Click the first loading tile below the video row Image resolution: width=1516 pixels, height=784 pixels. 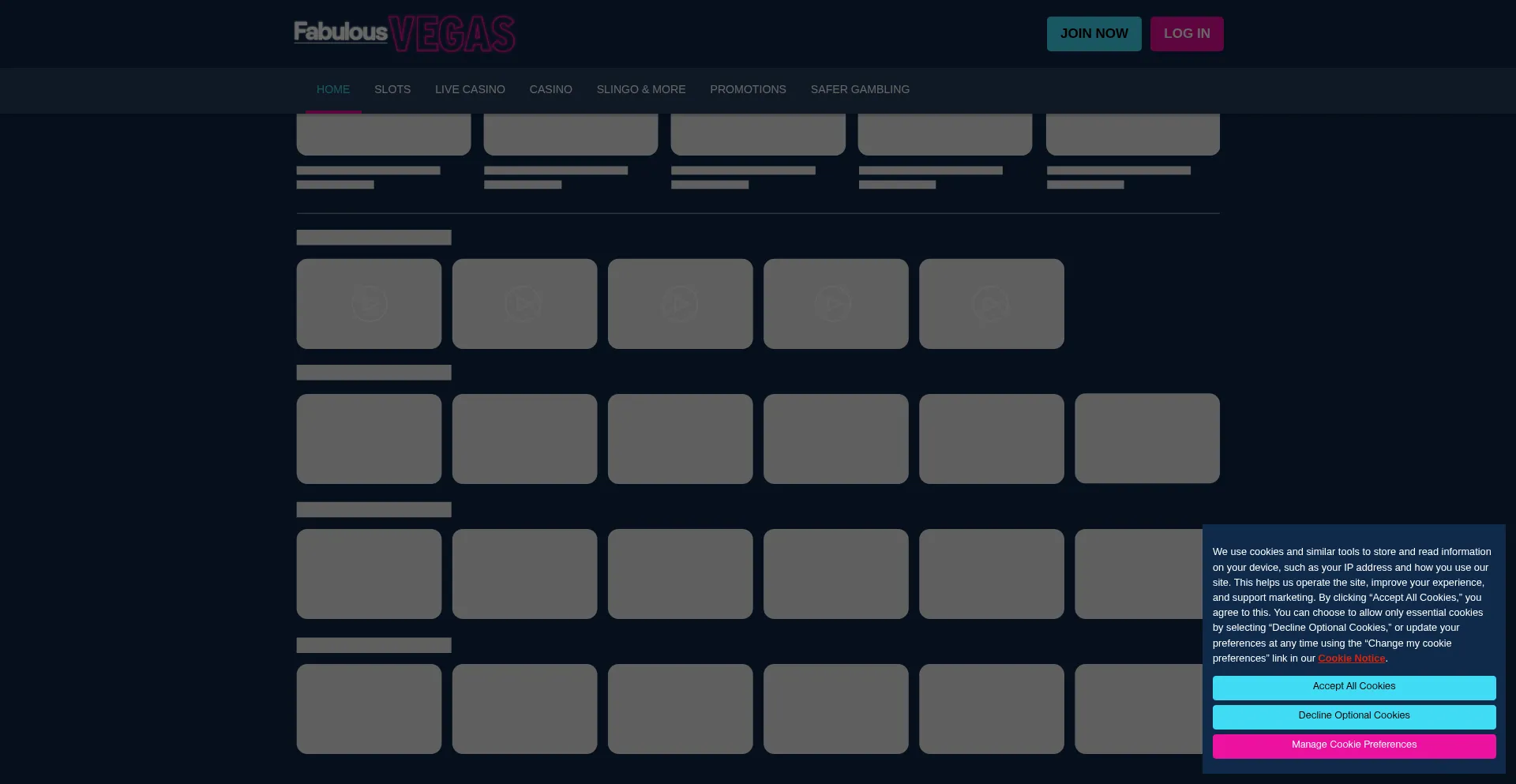pos(369,439)
